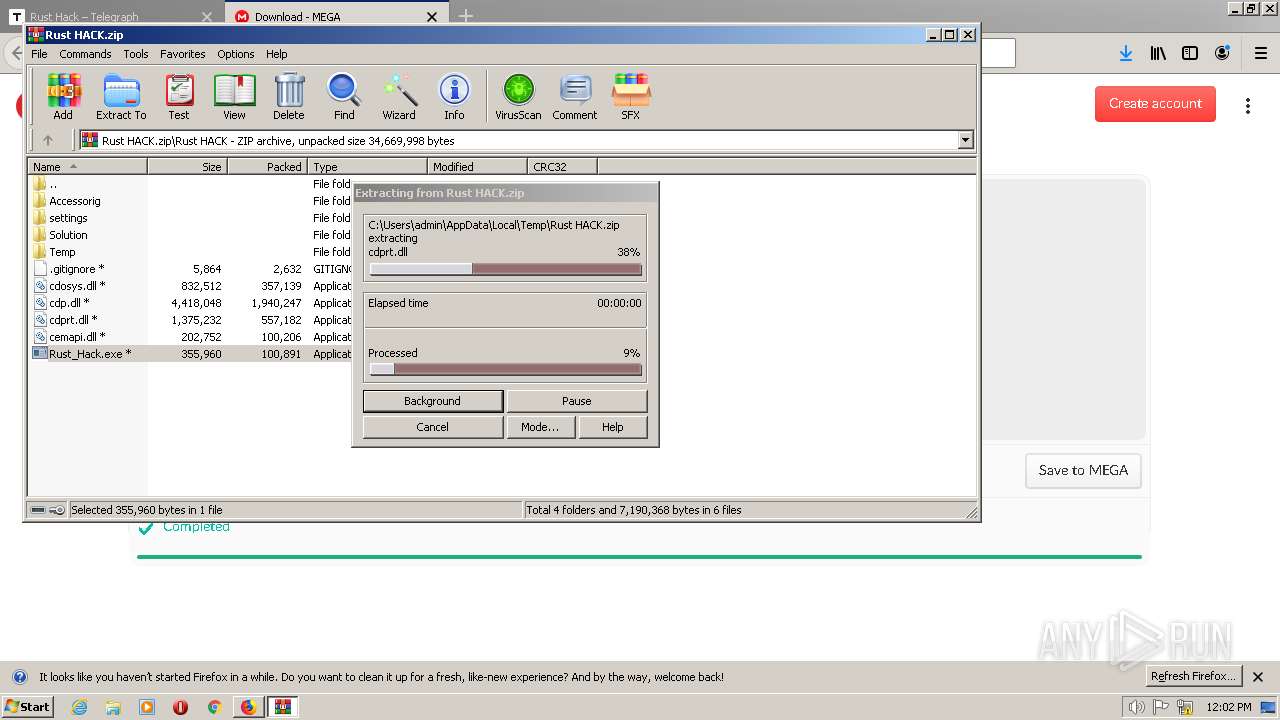The height and width of the screenshot is (720, 1280).
Task: Cancel the extraction
Action: click(432, 427)
